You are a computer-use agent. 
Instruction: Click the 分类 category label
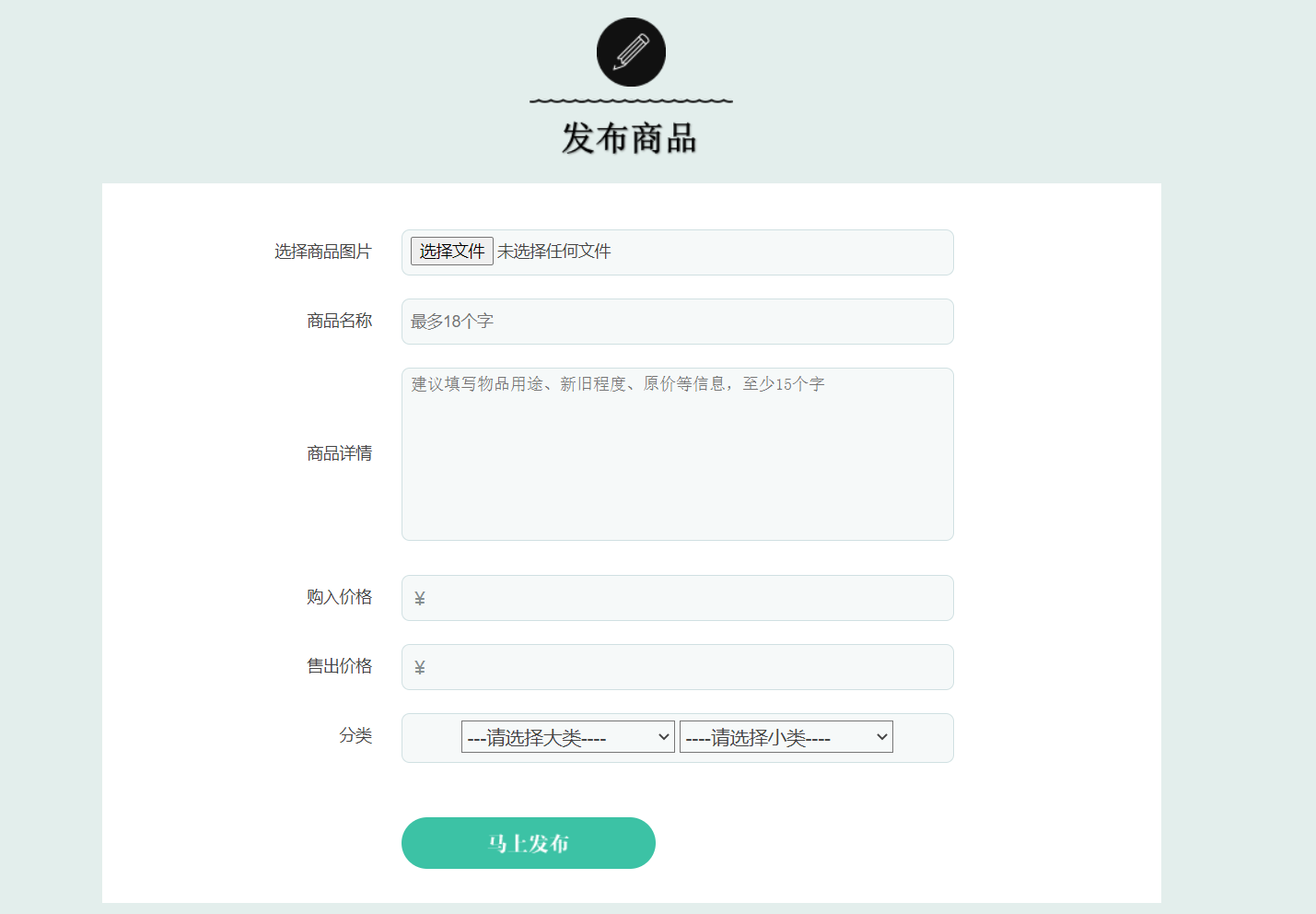pyautogui.click(x=357, y=736)
